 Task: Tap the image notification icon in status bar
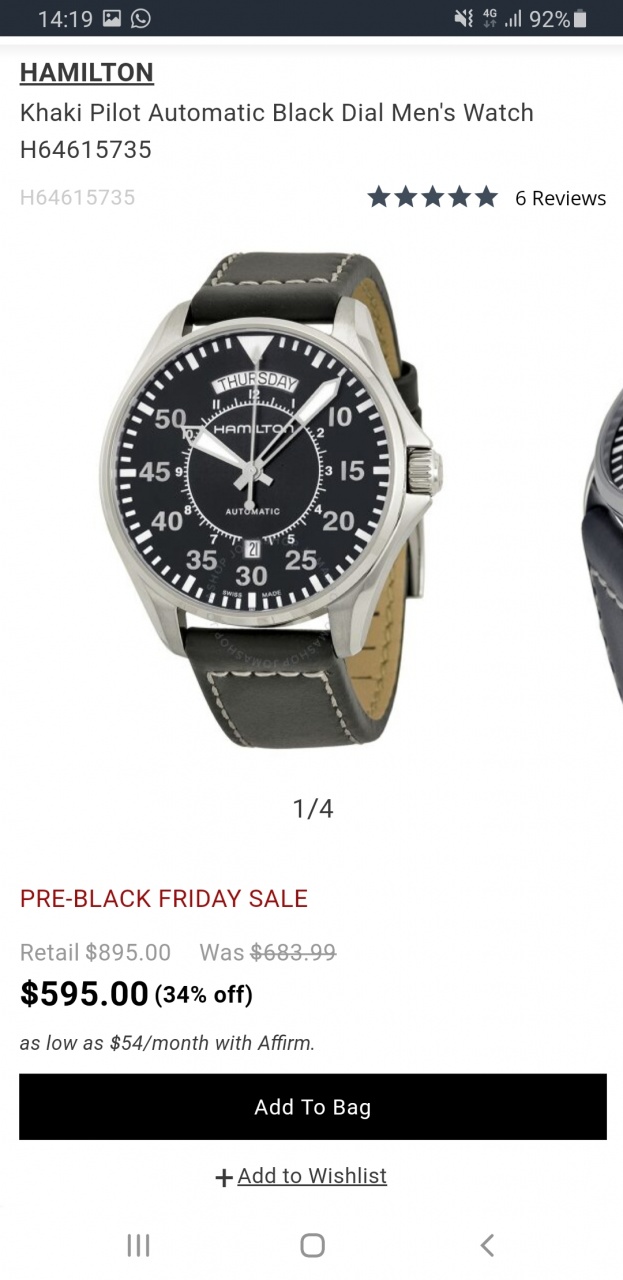(112, 18)
